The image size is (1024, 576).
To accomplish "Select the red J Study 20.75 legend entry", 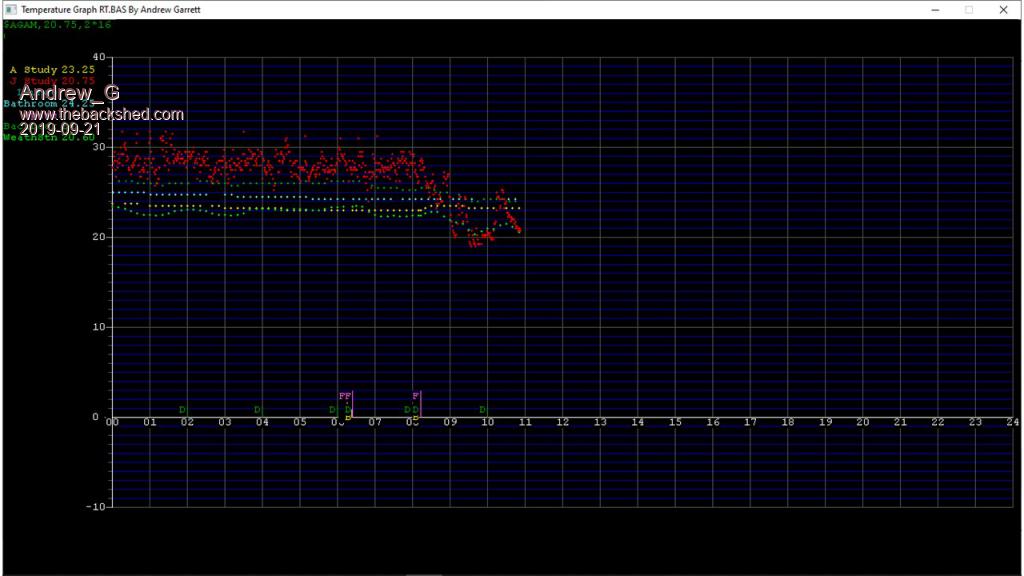I will (x=52, y=81).
